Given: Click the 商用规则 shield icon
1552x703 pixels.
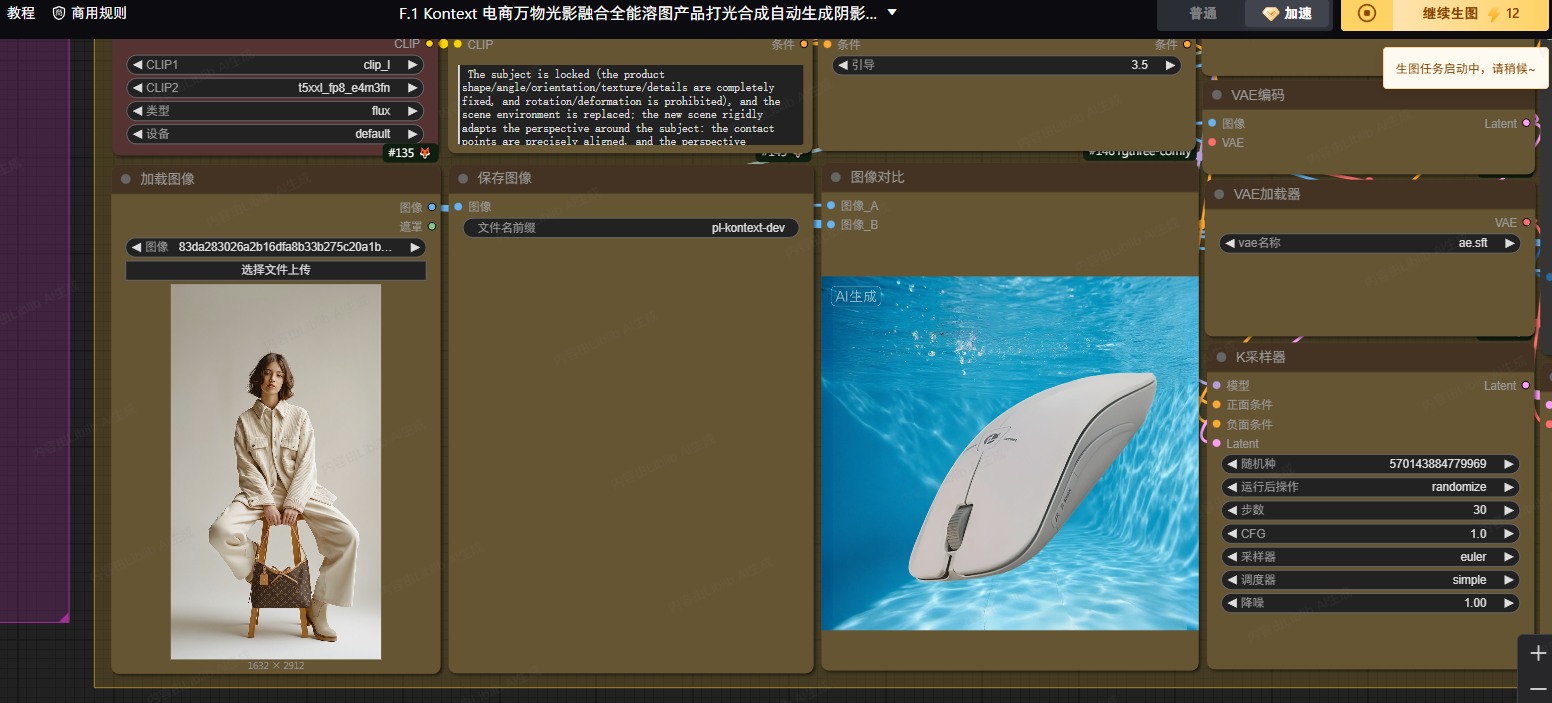Looking at the screenshot, I should coord(59,13).
